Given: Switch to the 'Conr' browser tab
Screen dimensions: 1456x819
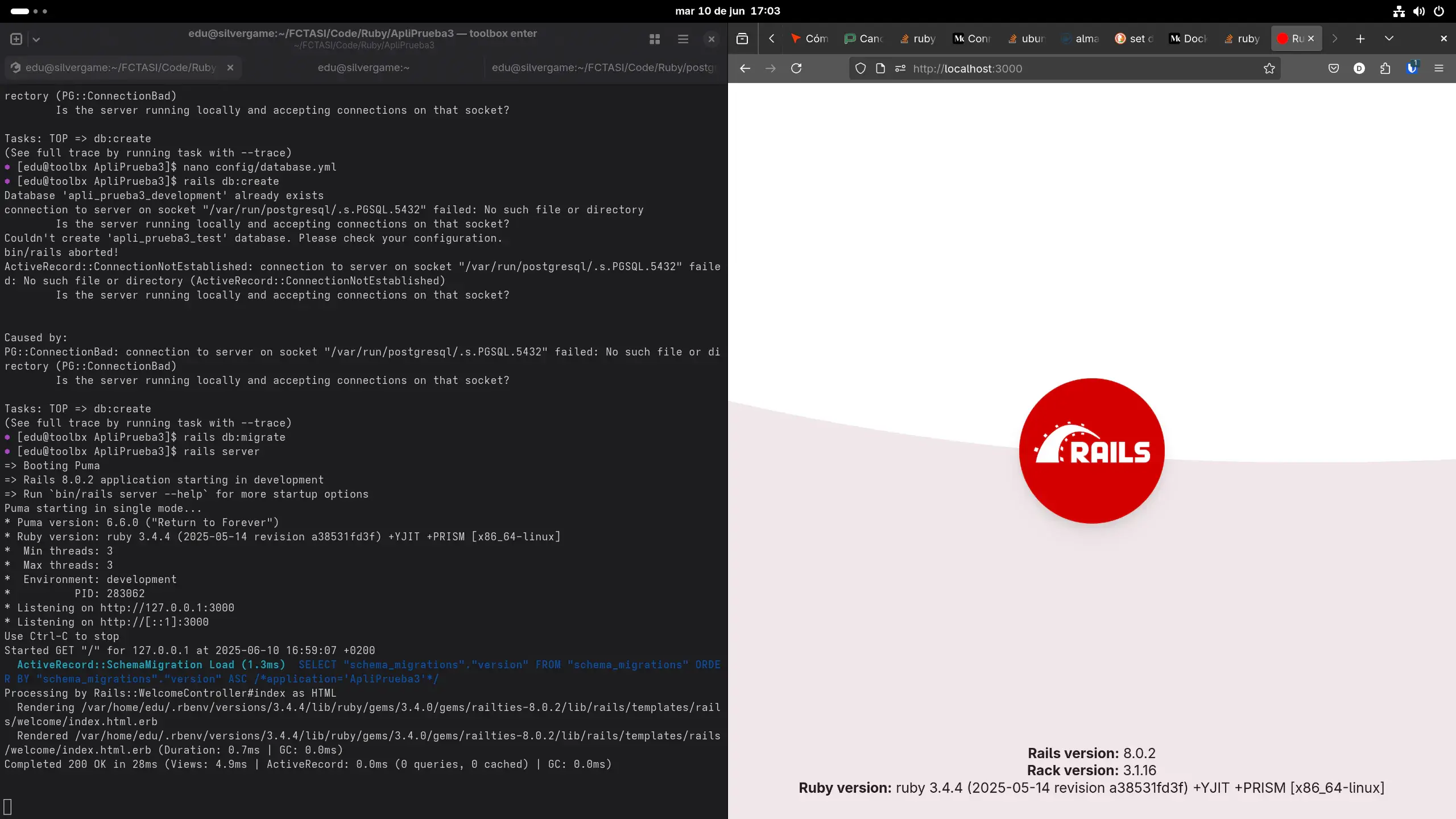Looking at the screenshot, I should coord(971,39).
